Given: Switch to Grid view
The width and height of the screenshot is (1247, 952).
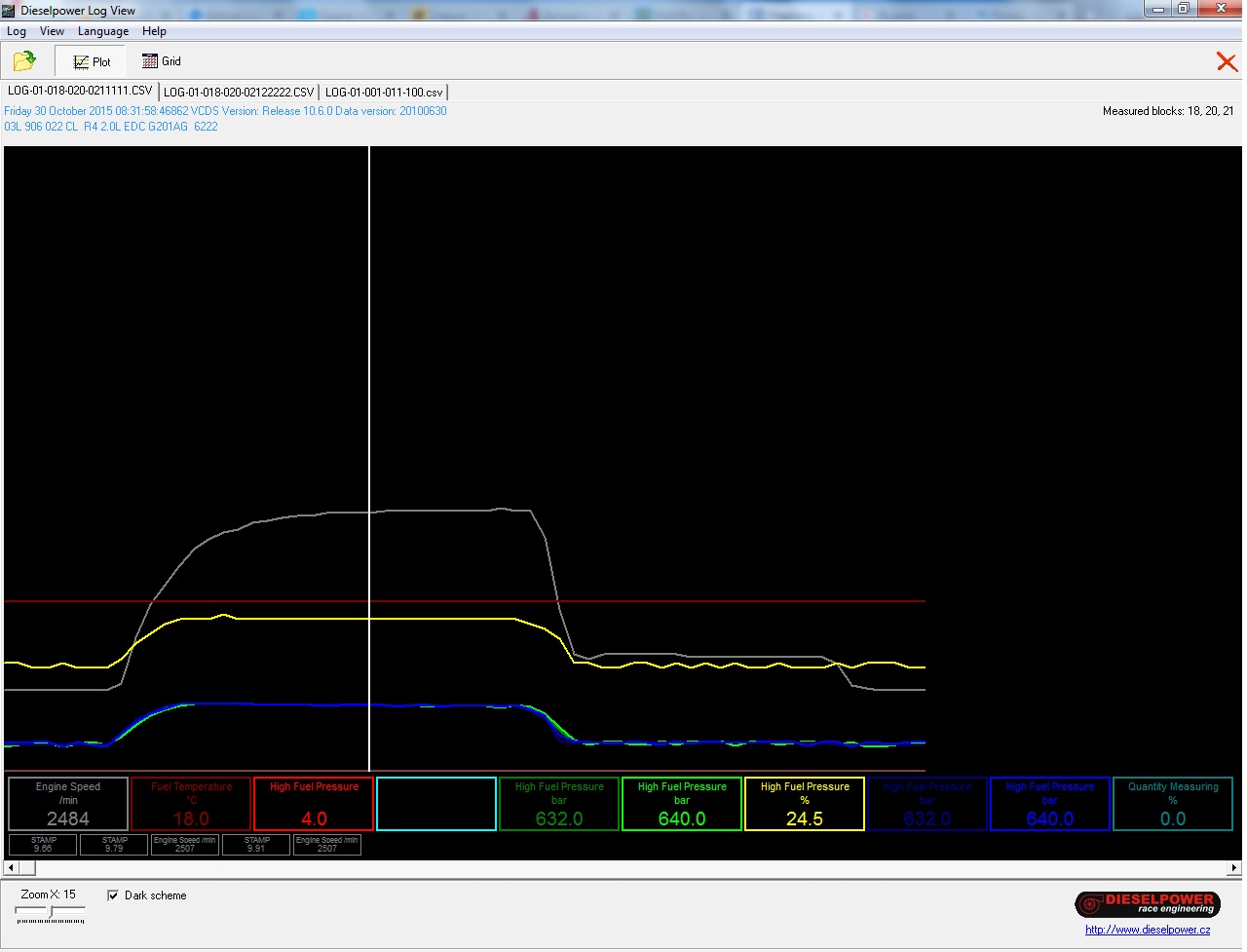Looking at the screenshot, I should pos(162,61).
